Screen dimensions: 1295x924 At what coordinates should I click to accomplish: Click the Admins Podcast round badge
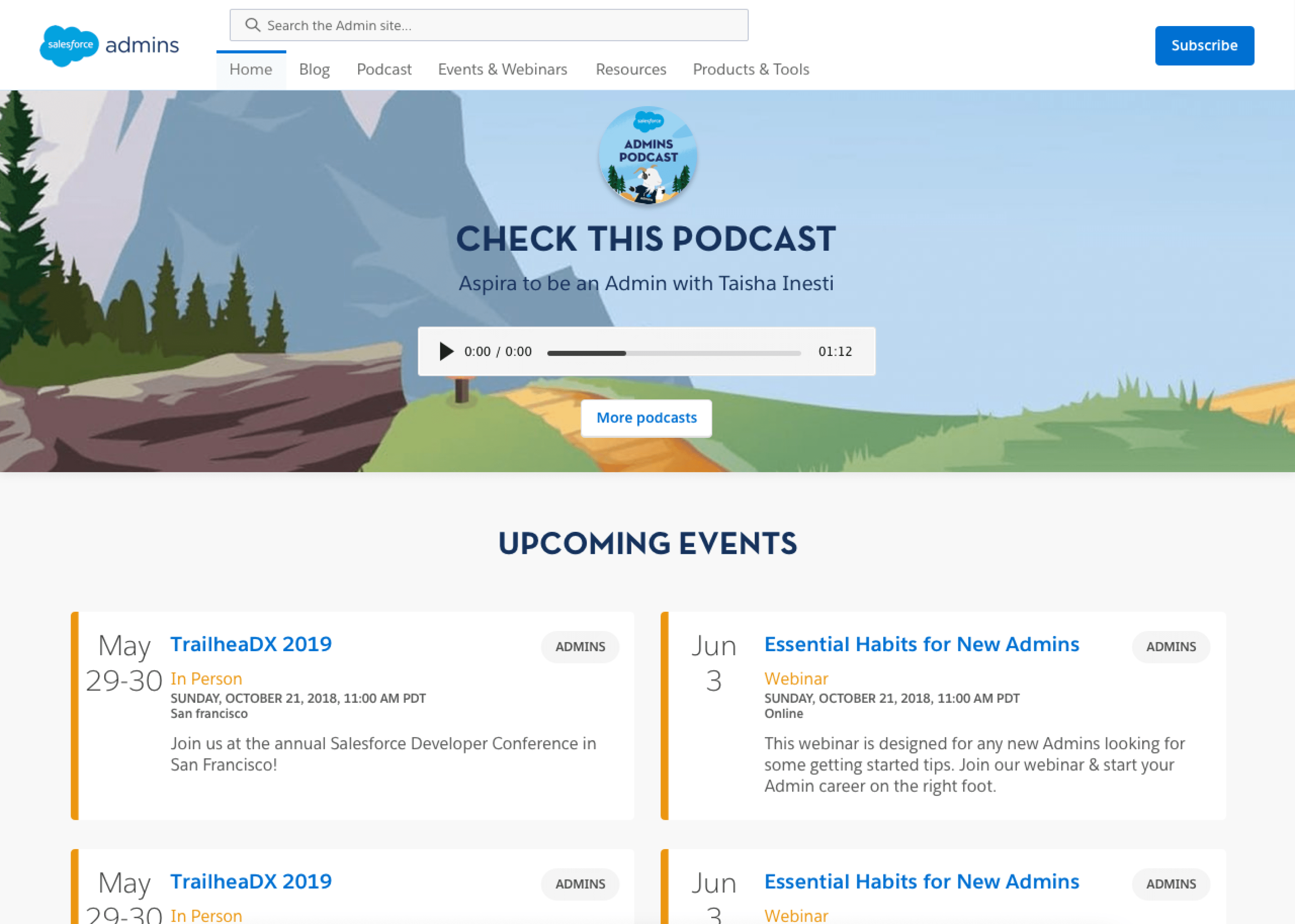(x=648, y=155)
